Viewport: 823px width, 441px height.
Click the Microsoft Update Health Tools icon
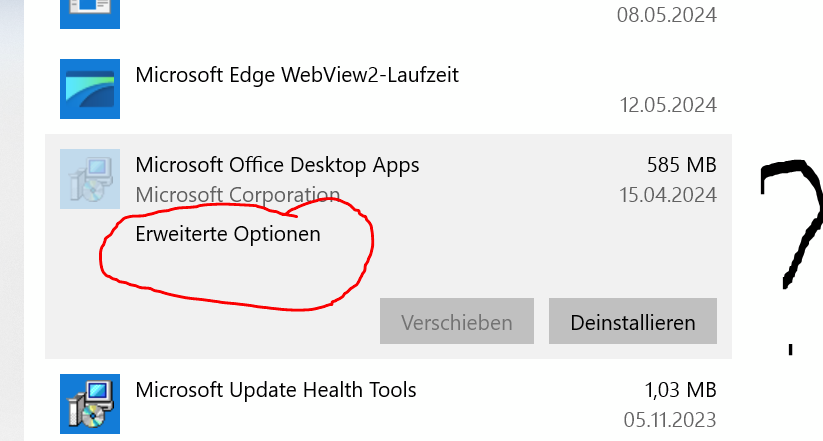tap(90, 404)
